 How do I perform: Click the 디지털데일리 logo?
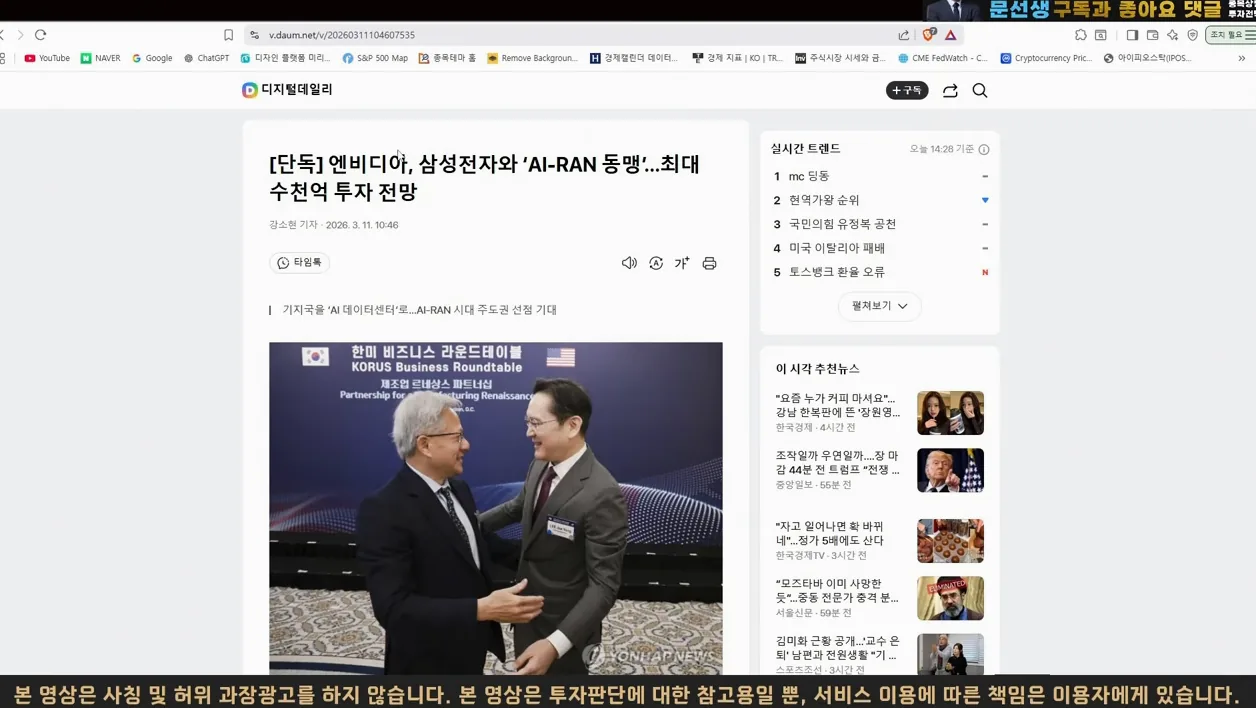pos(287,90)
